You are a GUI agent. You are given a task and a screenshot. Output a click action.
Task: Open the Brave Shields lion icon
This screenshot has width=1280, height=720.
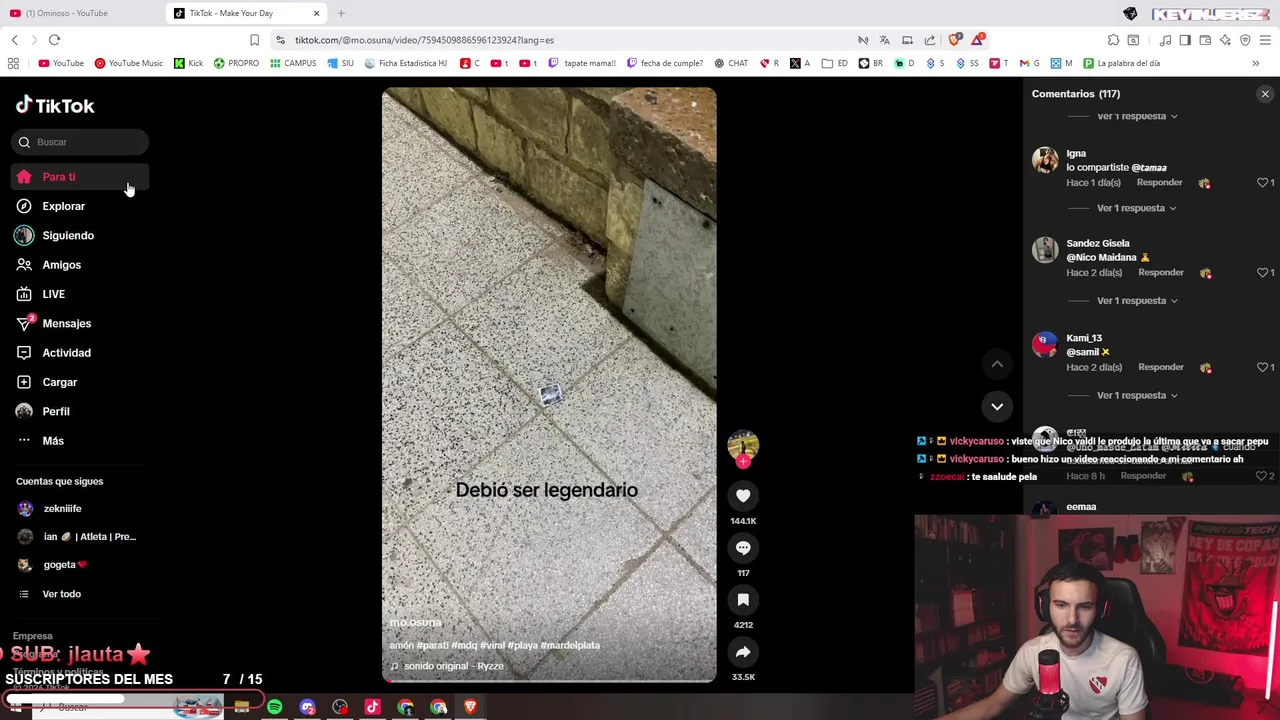(x=955, y=40)
